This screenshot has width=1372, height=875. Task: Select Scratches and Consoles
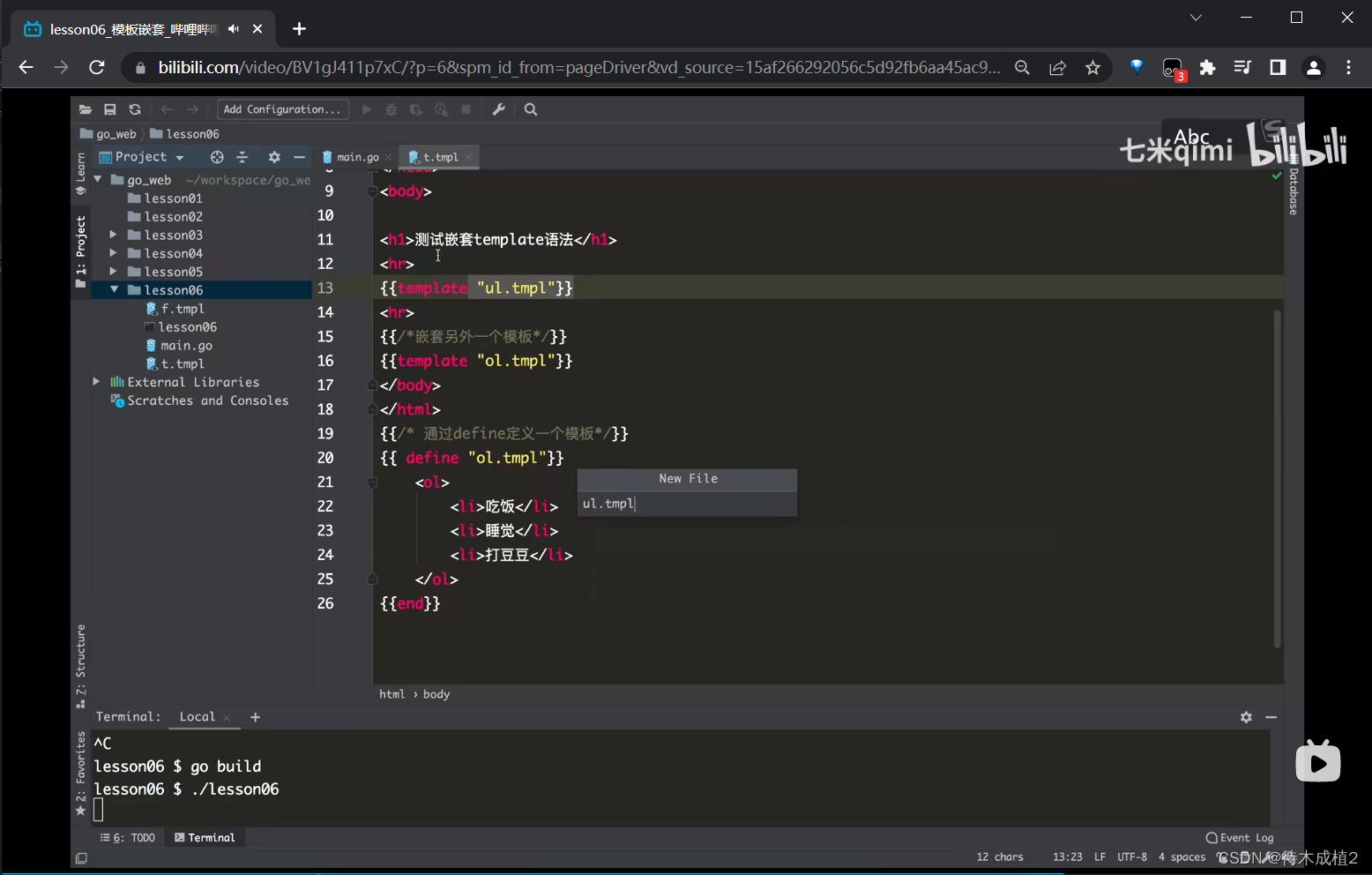coord(199,400)
